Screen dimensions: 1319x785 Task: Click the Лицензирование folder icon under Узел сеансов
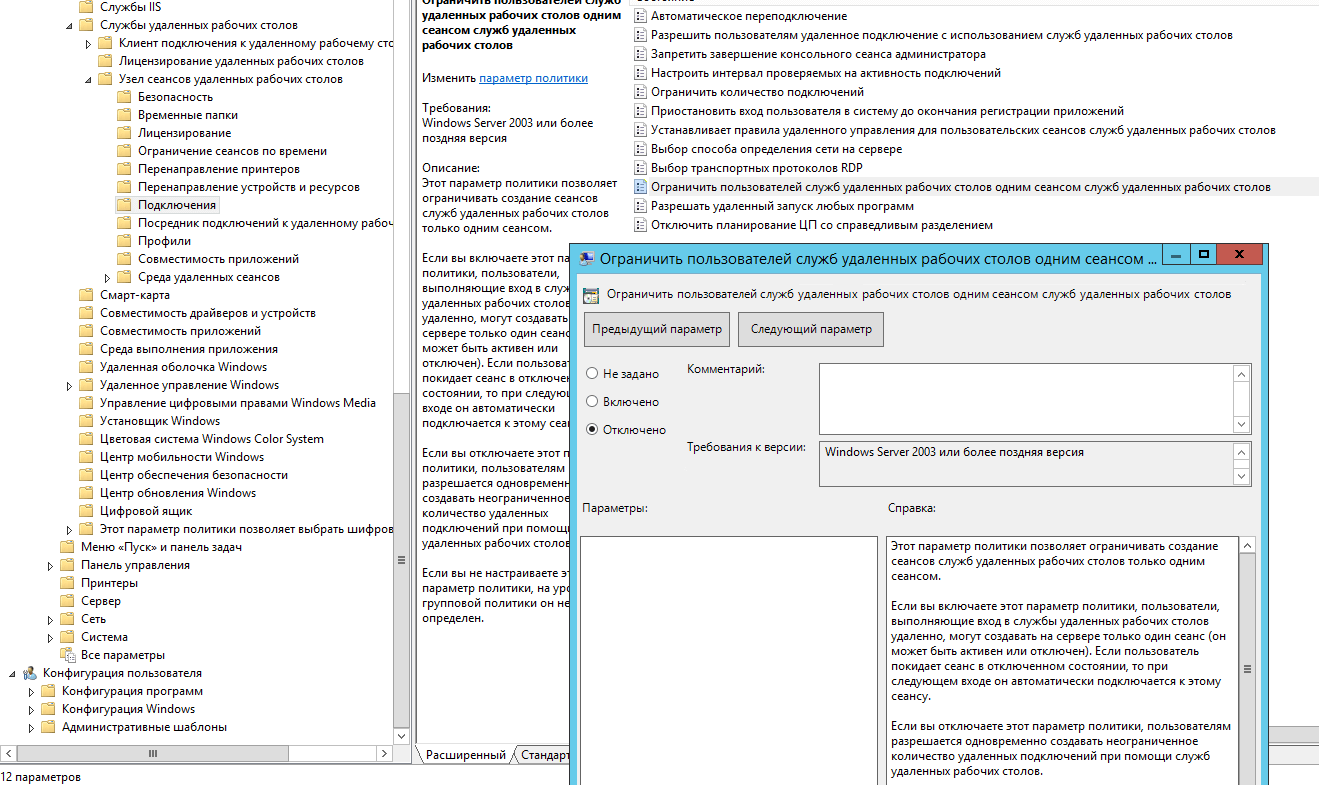coord(124,133)
